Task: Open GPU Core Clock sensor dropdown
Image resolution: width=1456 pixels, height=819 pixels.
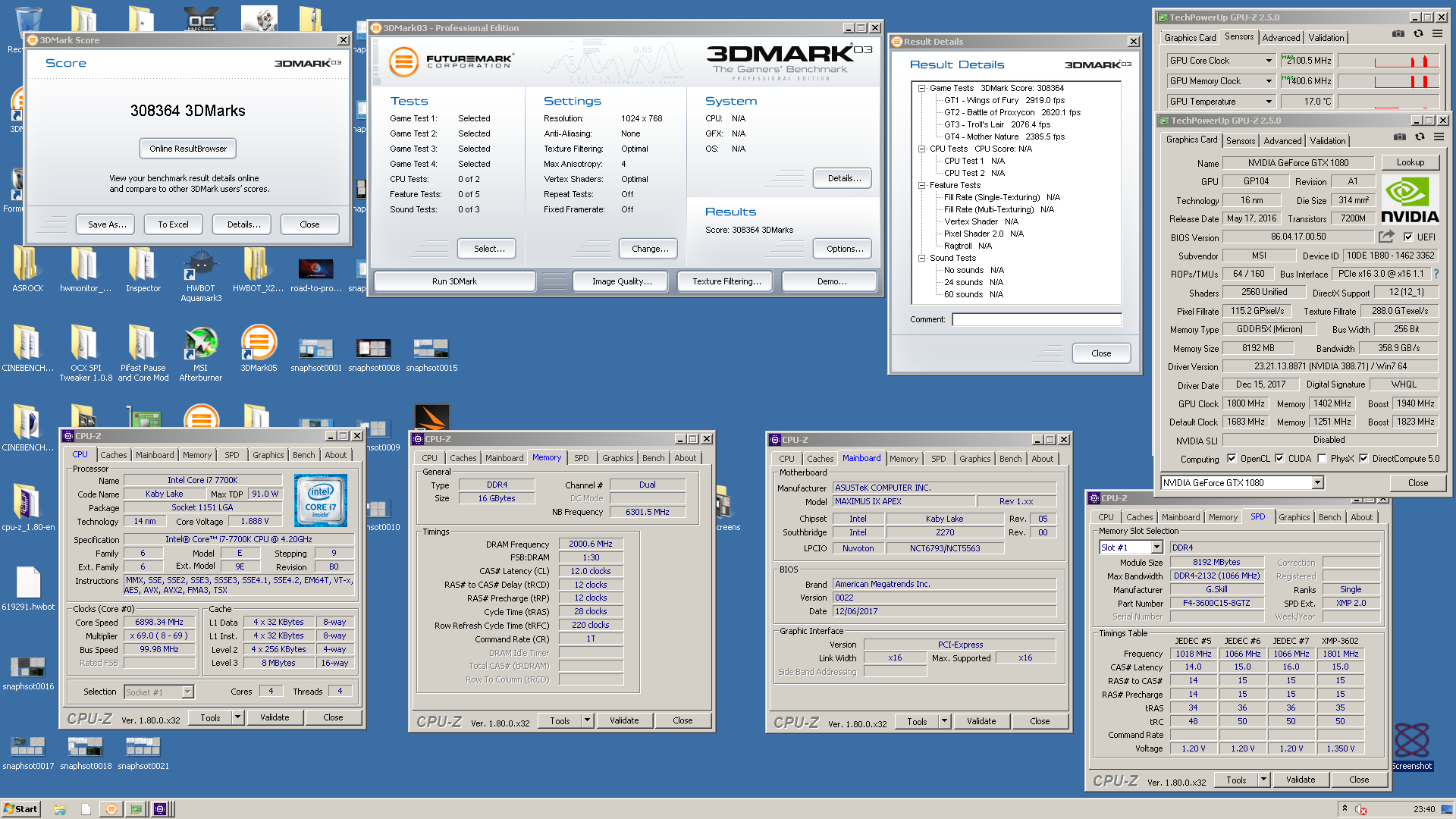Action: point(1269,61)
